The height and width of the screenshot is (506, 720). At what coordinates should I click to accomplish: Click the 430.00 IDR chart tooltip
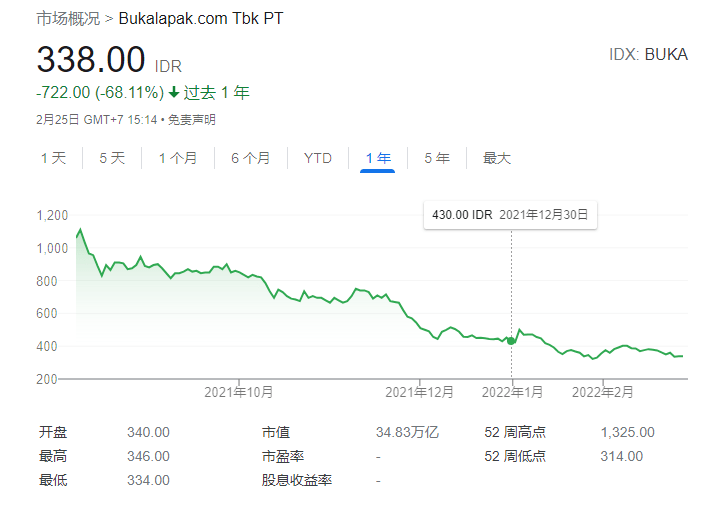point(510,215)
